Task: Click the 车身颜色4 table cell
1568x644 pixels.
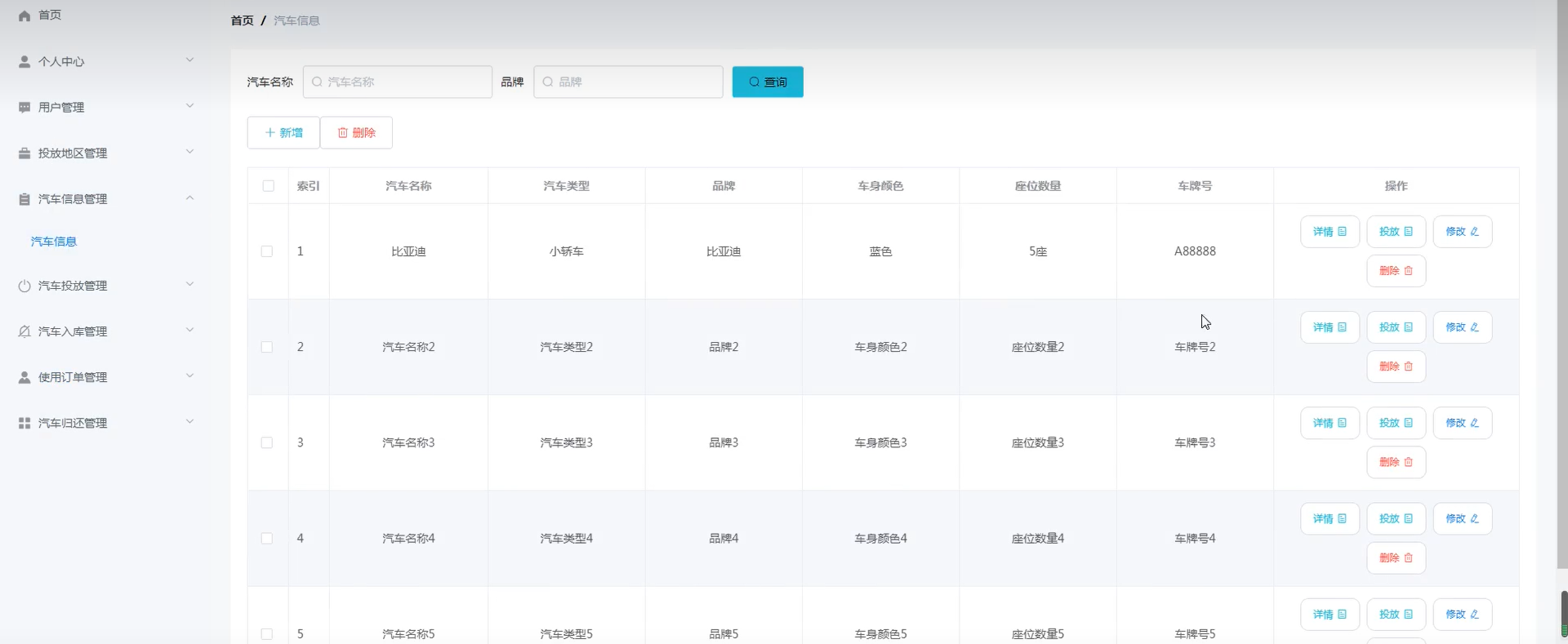Action: coord(880,538)
